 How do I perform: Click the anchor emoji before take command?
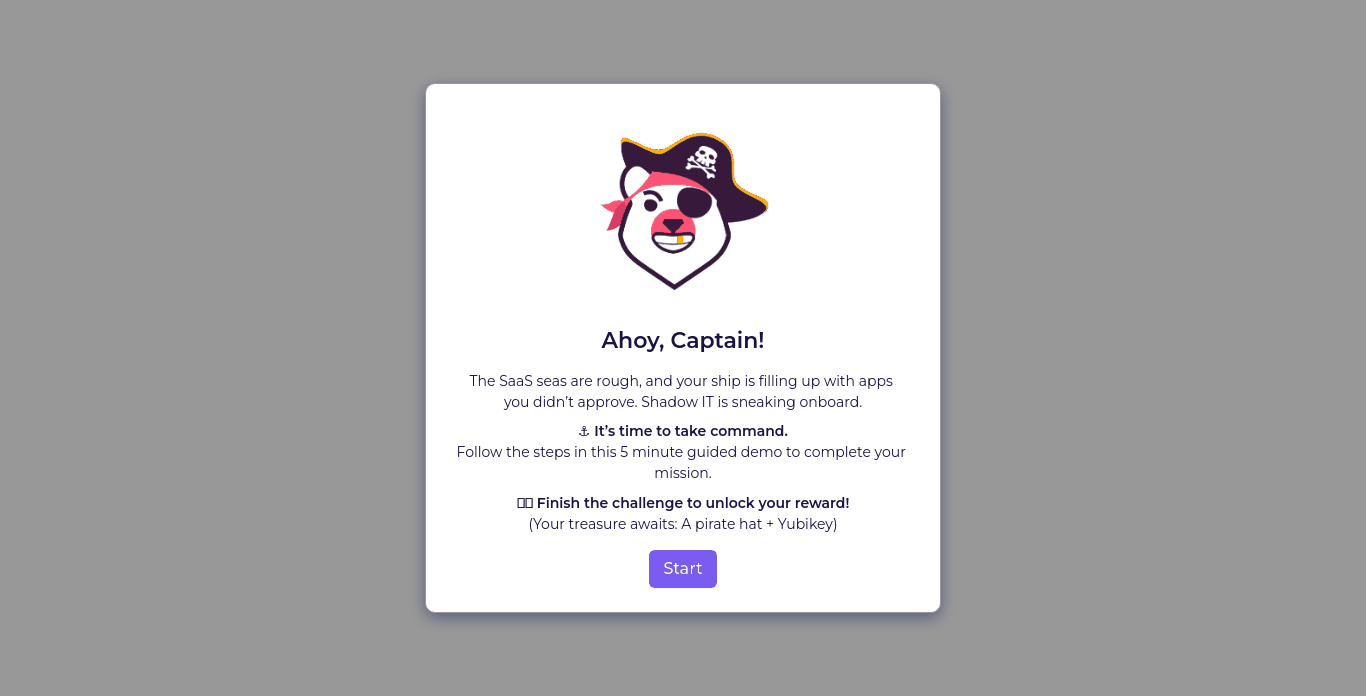584,431
